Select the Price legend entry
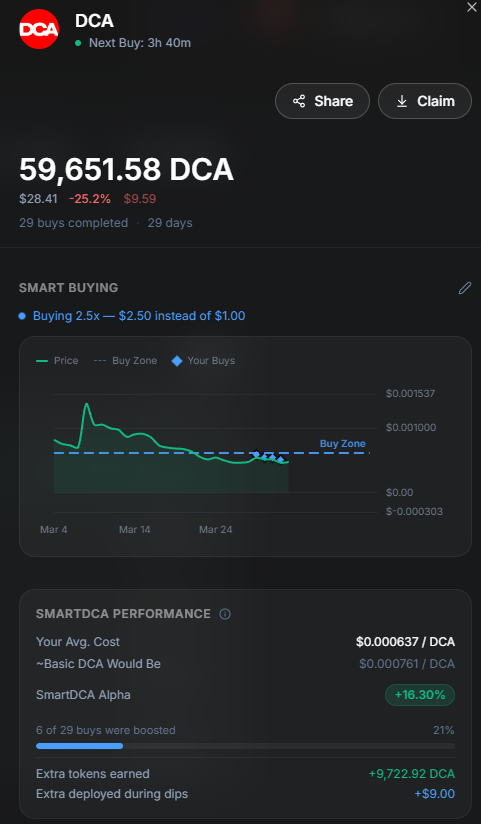 tap(57, 360)
